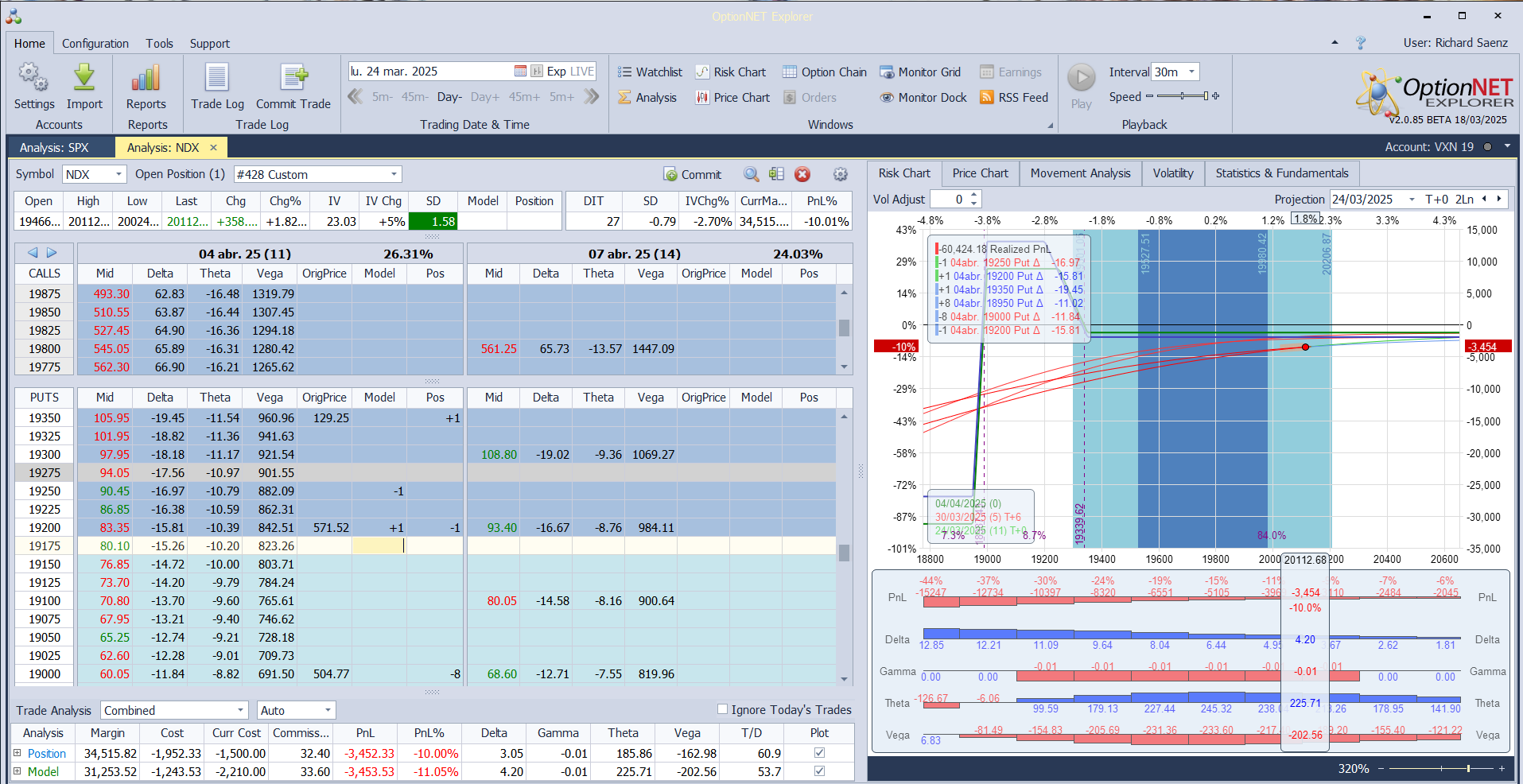Toggle the Exp option in date box
Image resolution: width=1523 pixels, height=784 pixels.
point(556,71)
